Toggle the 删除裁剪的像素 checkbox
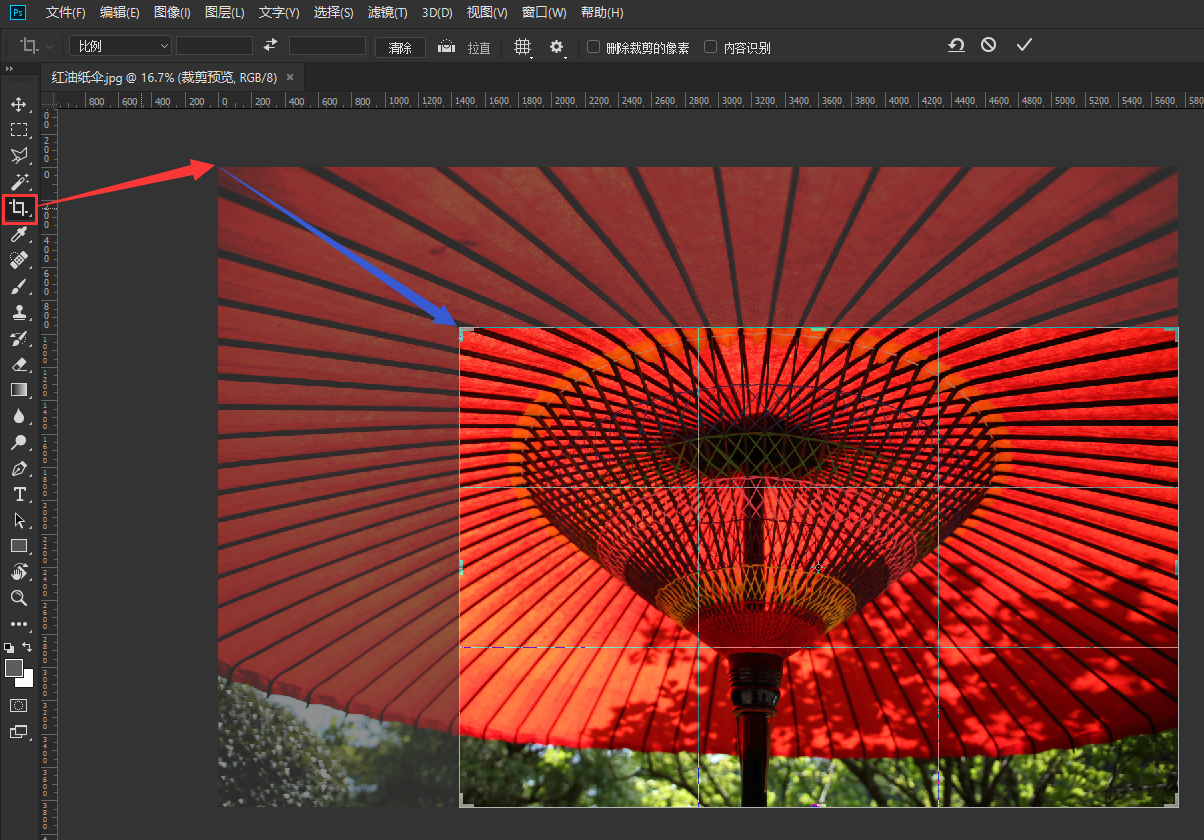This screenshot has width=1204, height=840. point(593,46)
